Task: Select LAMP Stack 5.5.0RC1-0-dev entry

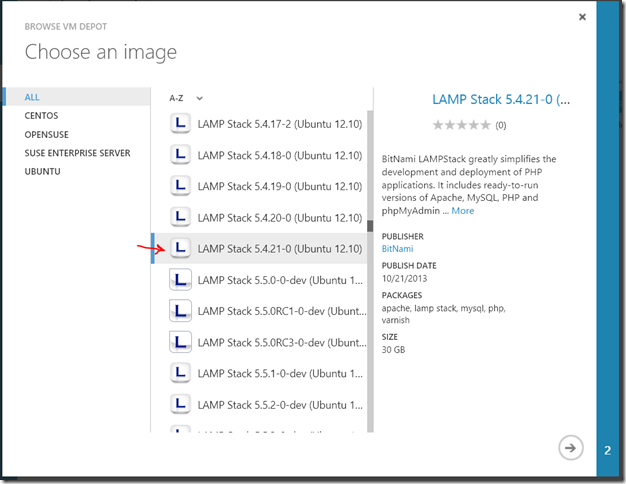Action: click(x=260, y=311)
